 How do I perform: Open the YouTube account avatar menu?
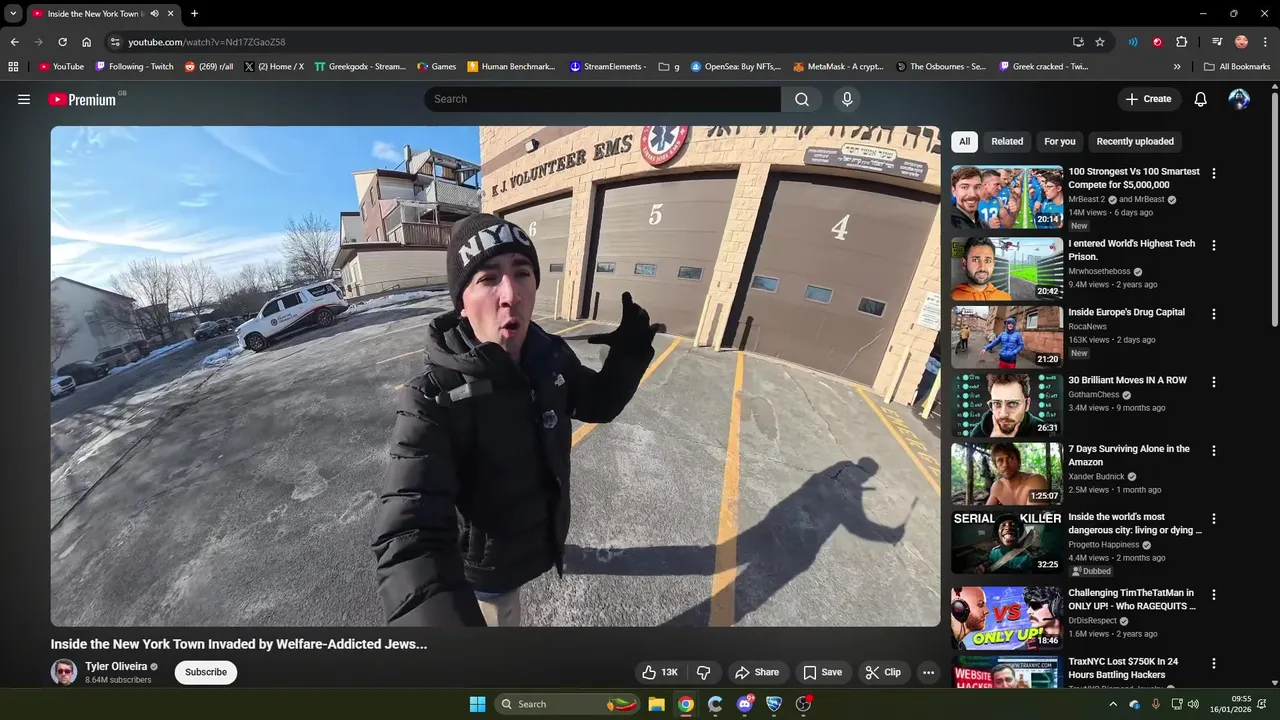tap(1239, 99)
